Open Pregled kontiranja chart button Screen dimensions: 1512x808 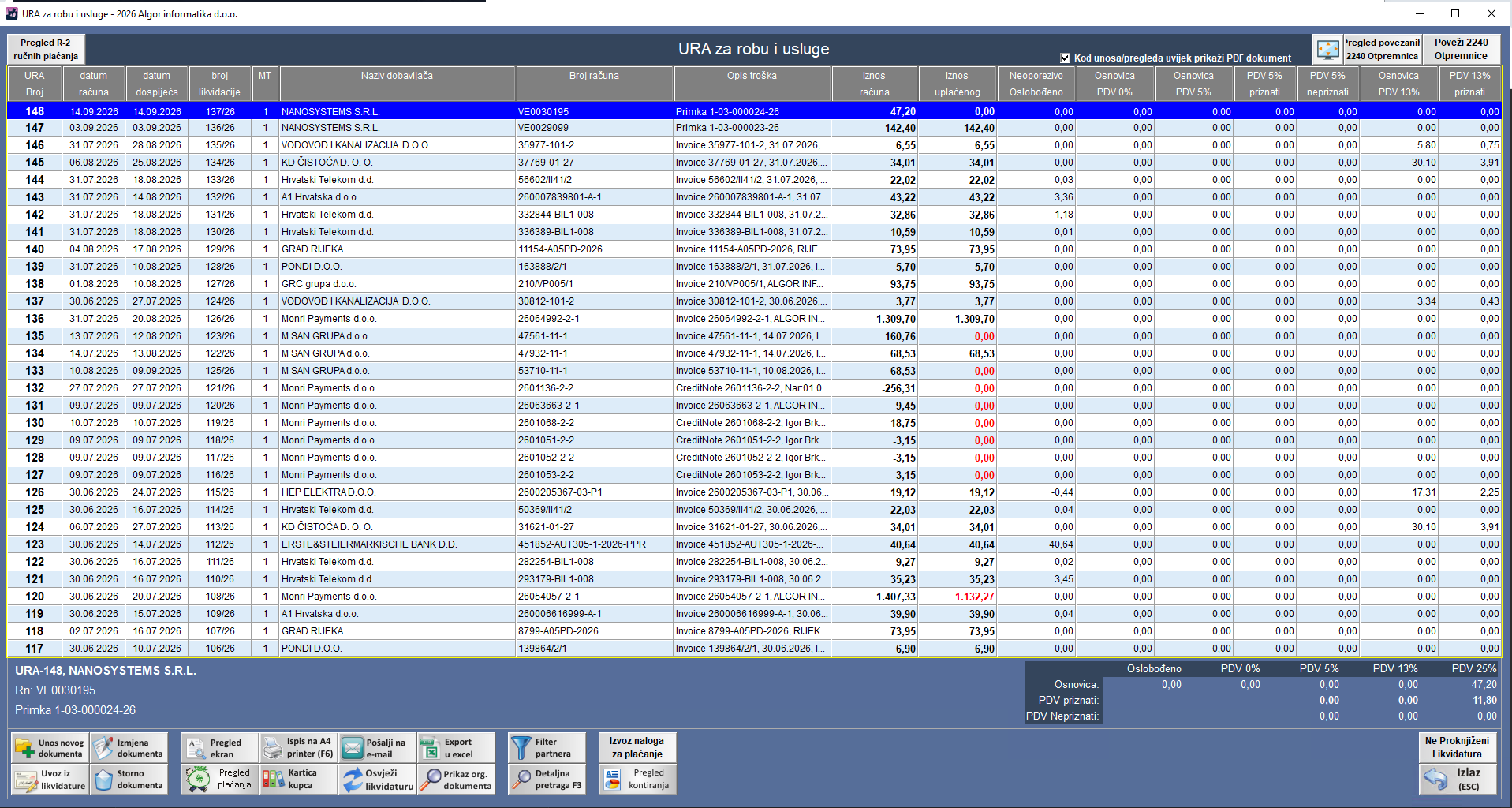click(637, 779)
